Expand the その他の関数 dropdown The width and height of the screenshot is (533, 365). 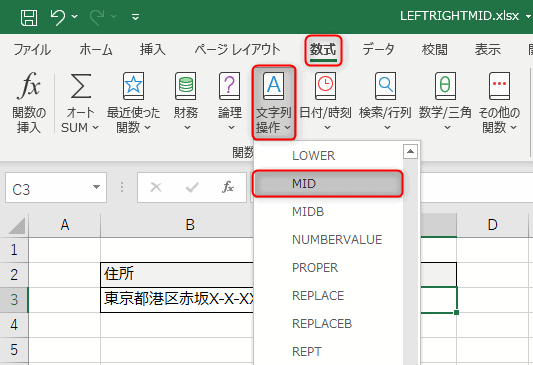pos(499,103)
